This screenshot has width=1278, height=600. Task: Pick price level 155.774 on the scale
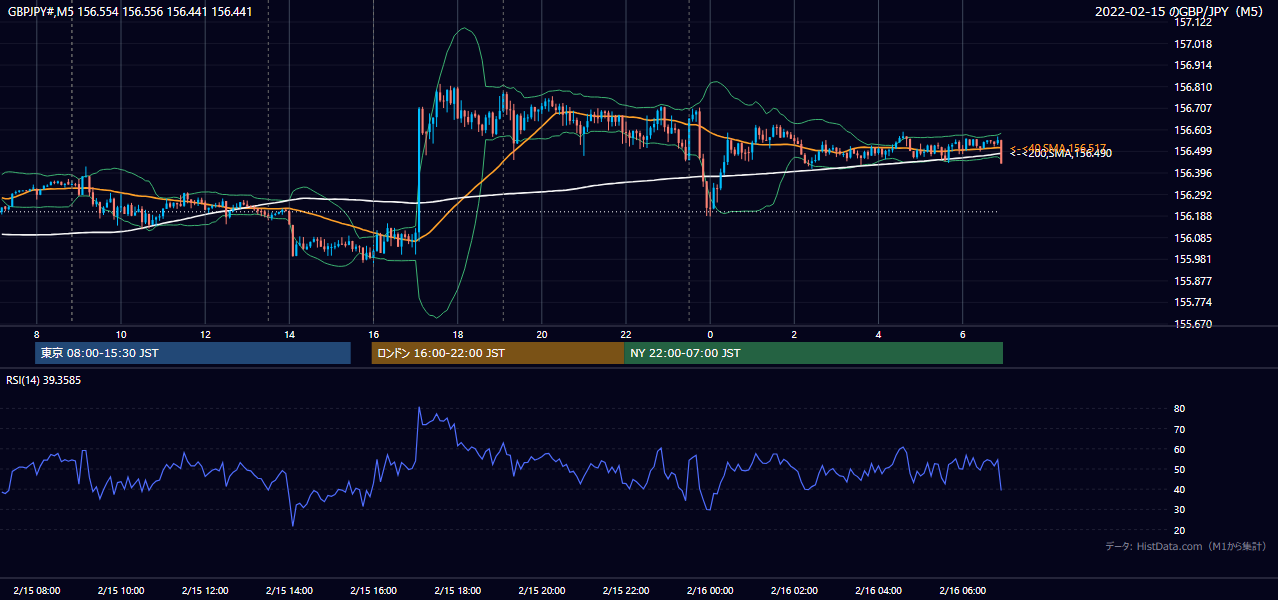(1193, 302)
